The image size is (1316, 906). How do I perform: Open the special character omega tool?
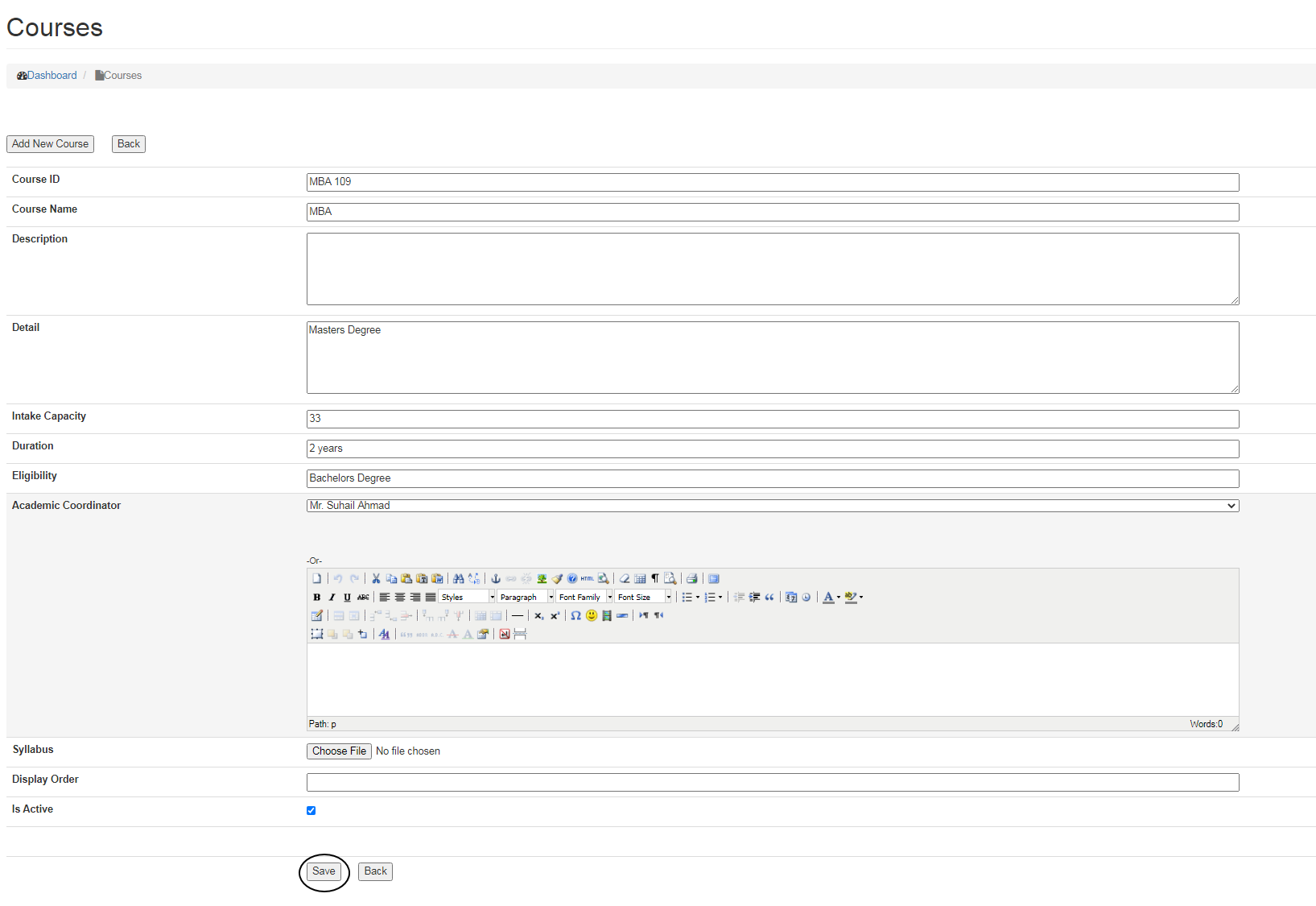click(575, 616)
